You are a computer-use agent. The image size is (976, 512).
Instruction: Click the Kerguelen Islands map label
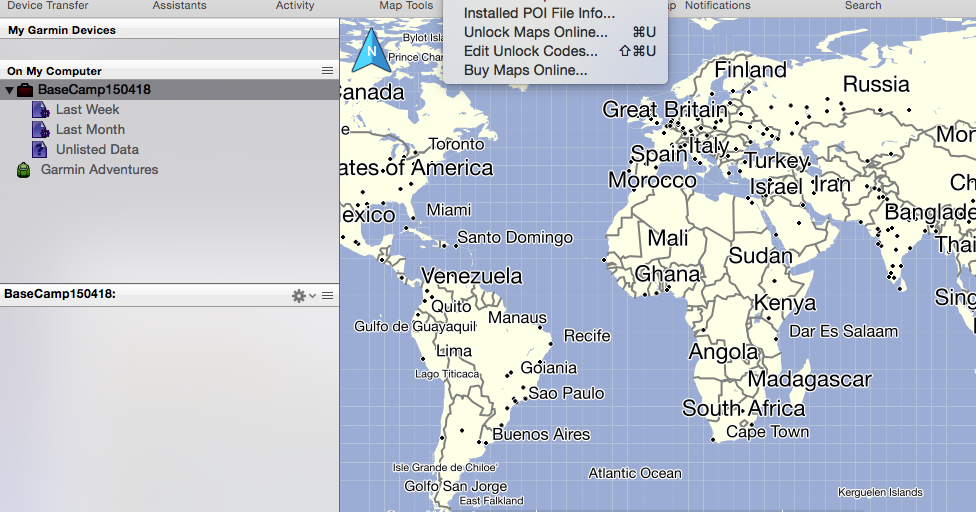pyautogui.click(x=880, y=493)
